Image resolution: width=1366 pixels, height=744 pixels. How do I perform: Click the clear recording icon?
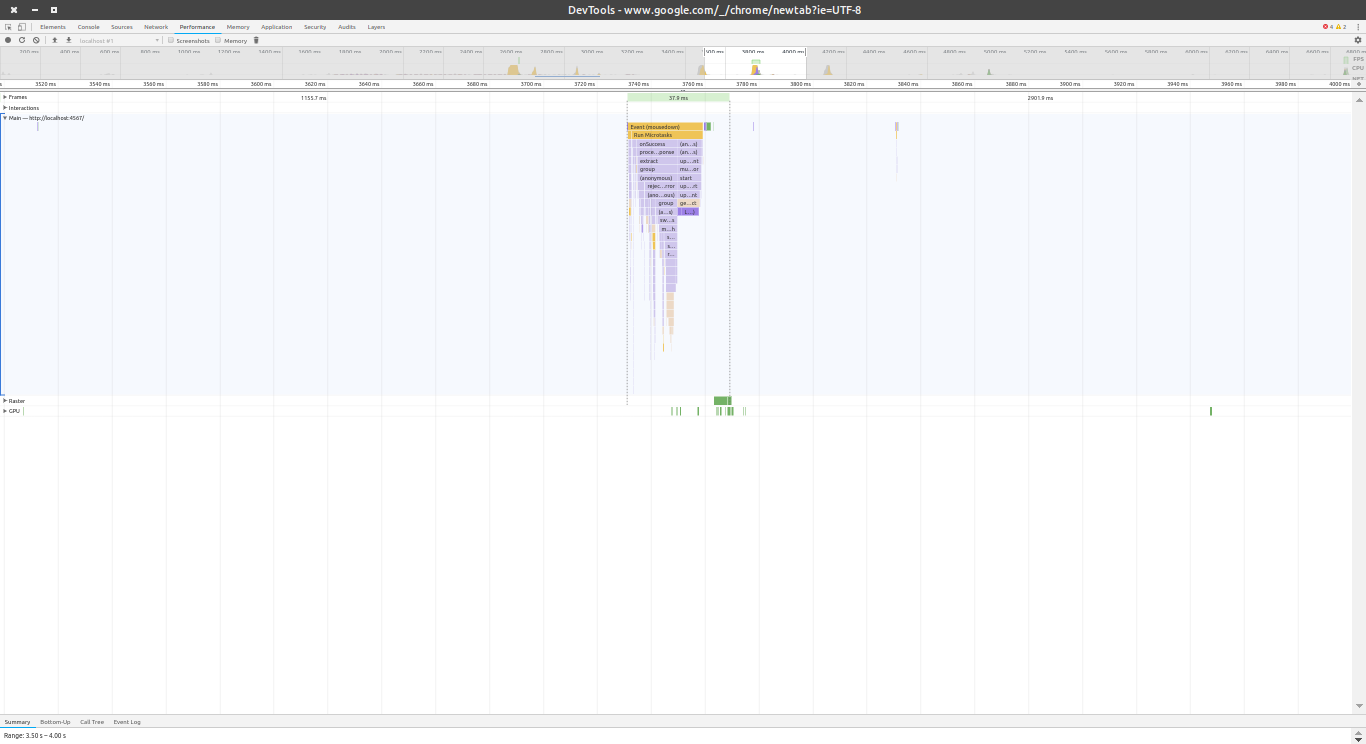(36, 40)
